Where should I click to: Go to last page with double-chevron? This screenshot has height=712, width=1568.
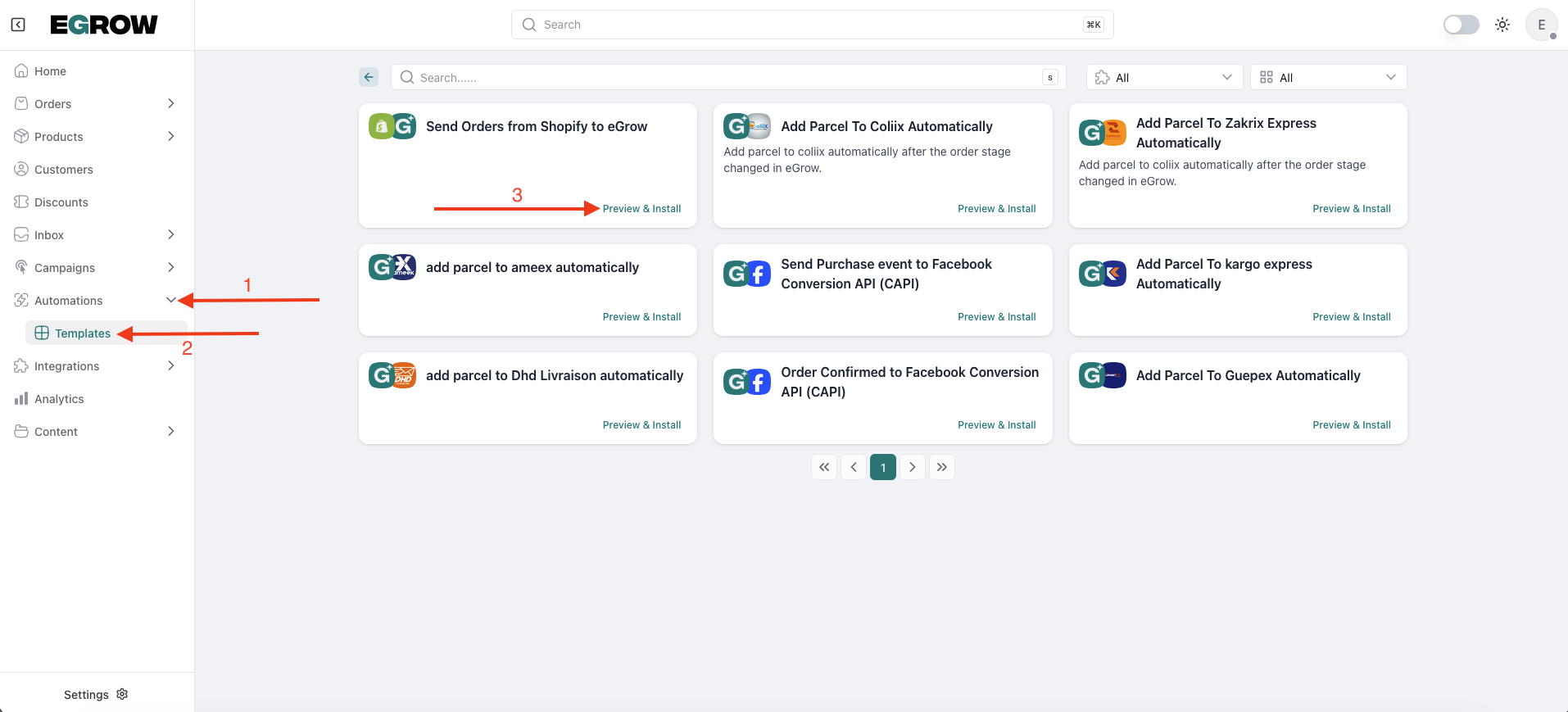pyautogui.click(x=942, y=467)
